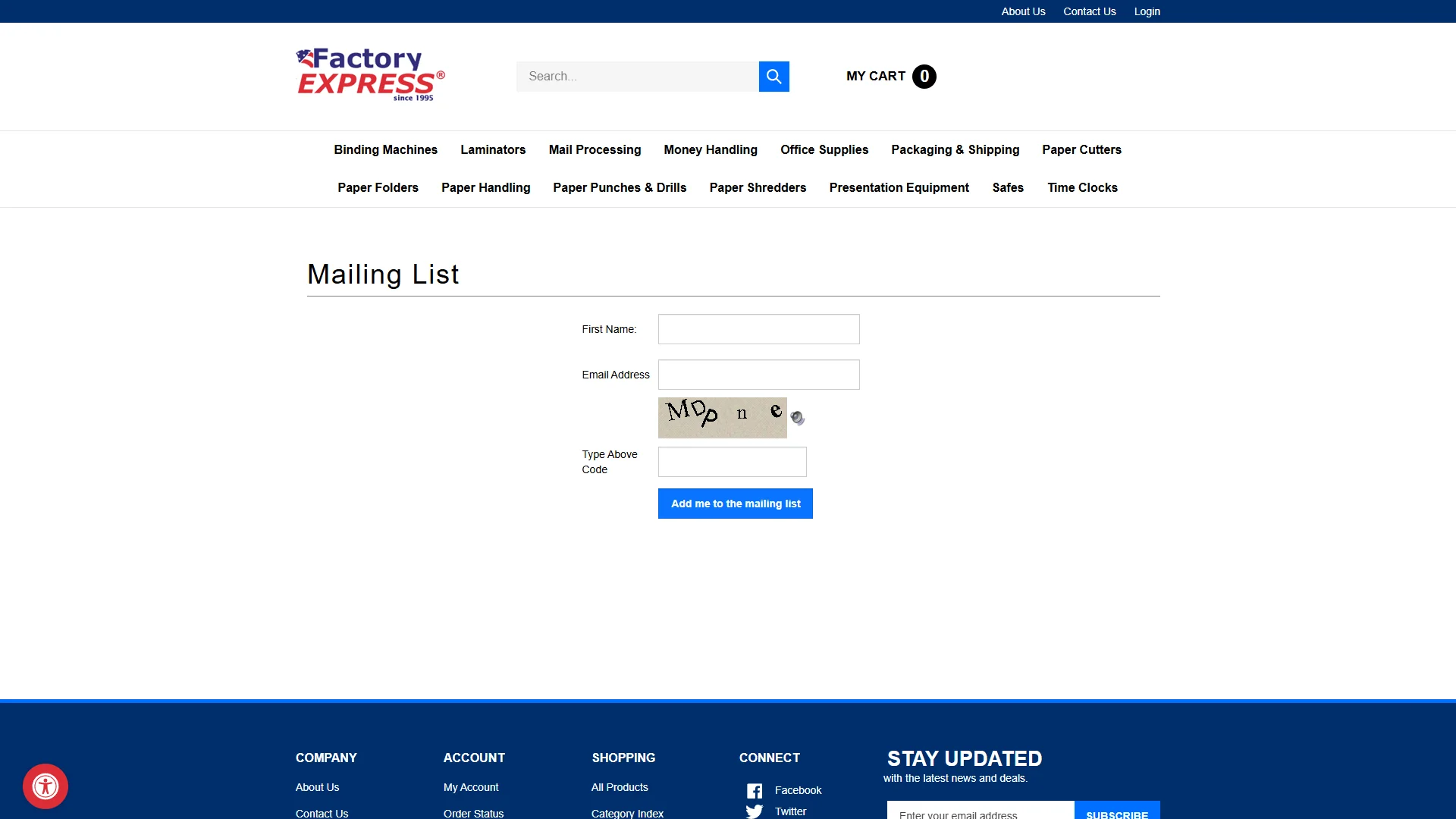
Task: Click the magnifying glass search button
Action: 773,77
